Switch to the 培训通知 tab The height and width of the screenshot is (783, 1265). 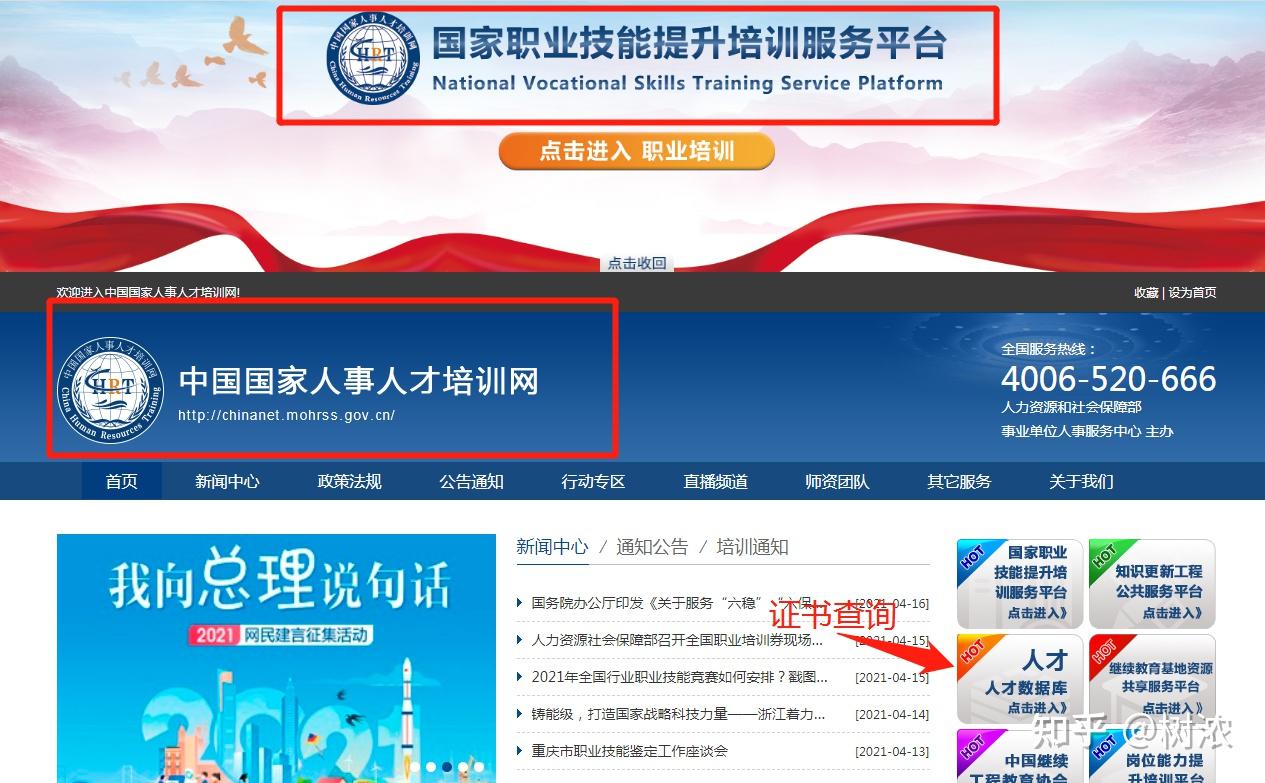pyautogui.click(x=752, y=547)
